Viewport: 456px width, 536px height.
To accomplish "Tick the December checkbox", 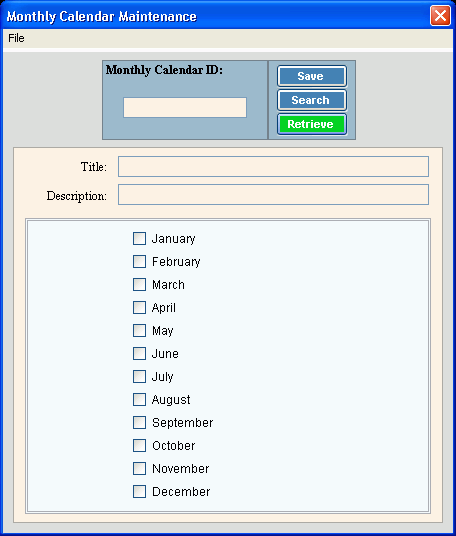I will point(139,491).
